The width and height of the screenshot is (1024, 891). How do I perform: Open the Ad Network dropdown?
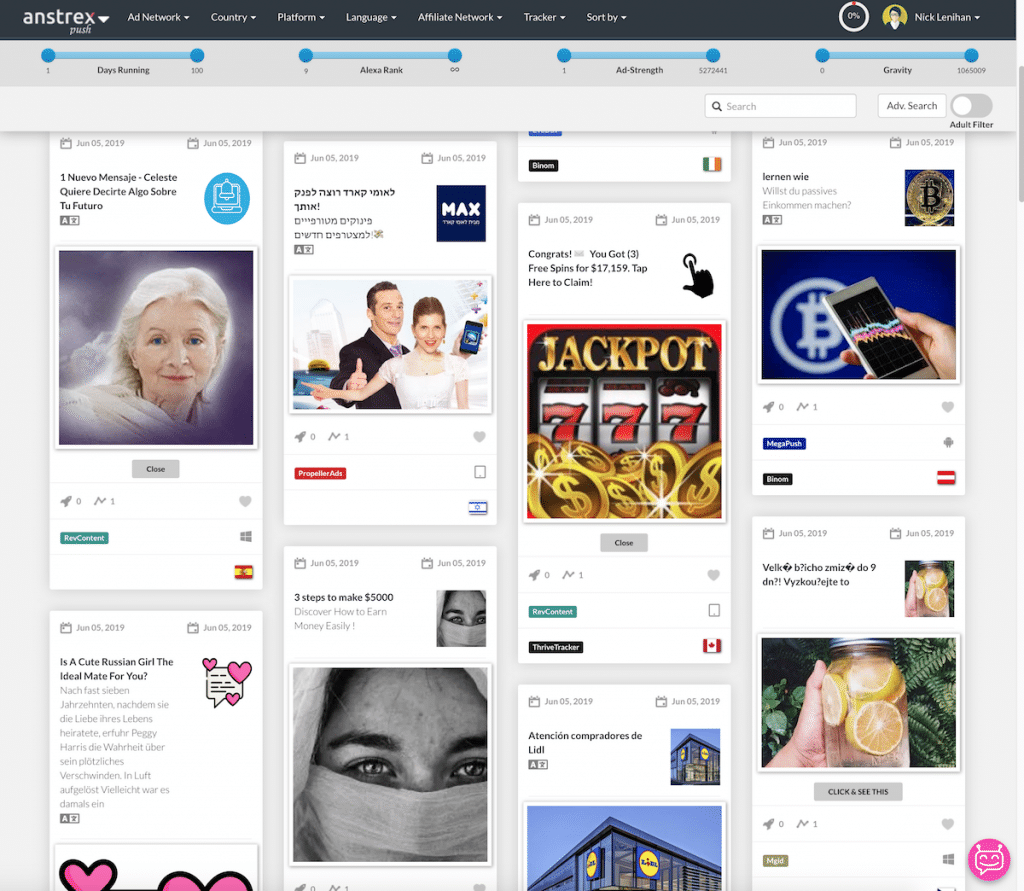(158, 17)
